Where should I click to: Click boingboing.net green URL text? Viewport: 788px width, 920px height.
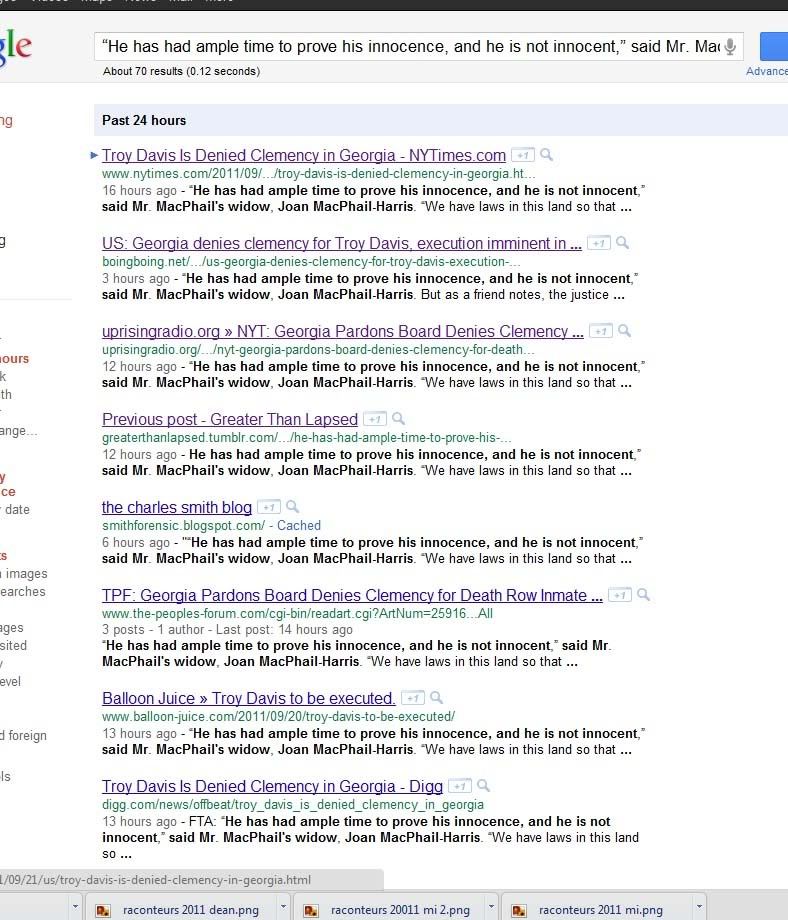click(x=311, y=262)
